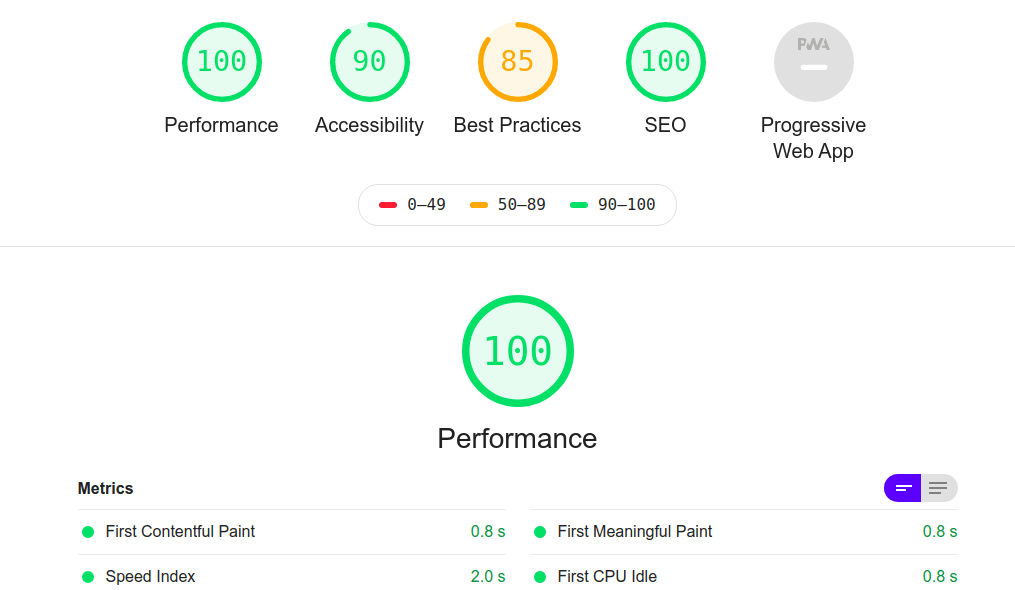Click the Performance gauge showing 100
Screen dimensions: 1015x590
[x=221, y=62]
